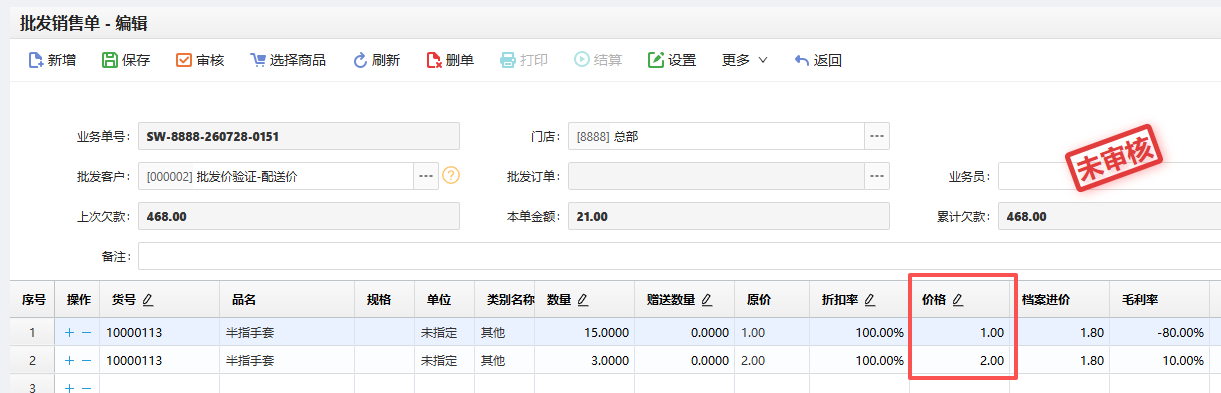1221x393 pixels.
Task: Click the 删单 delete order button
Action: [450, 60]
